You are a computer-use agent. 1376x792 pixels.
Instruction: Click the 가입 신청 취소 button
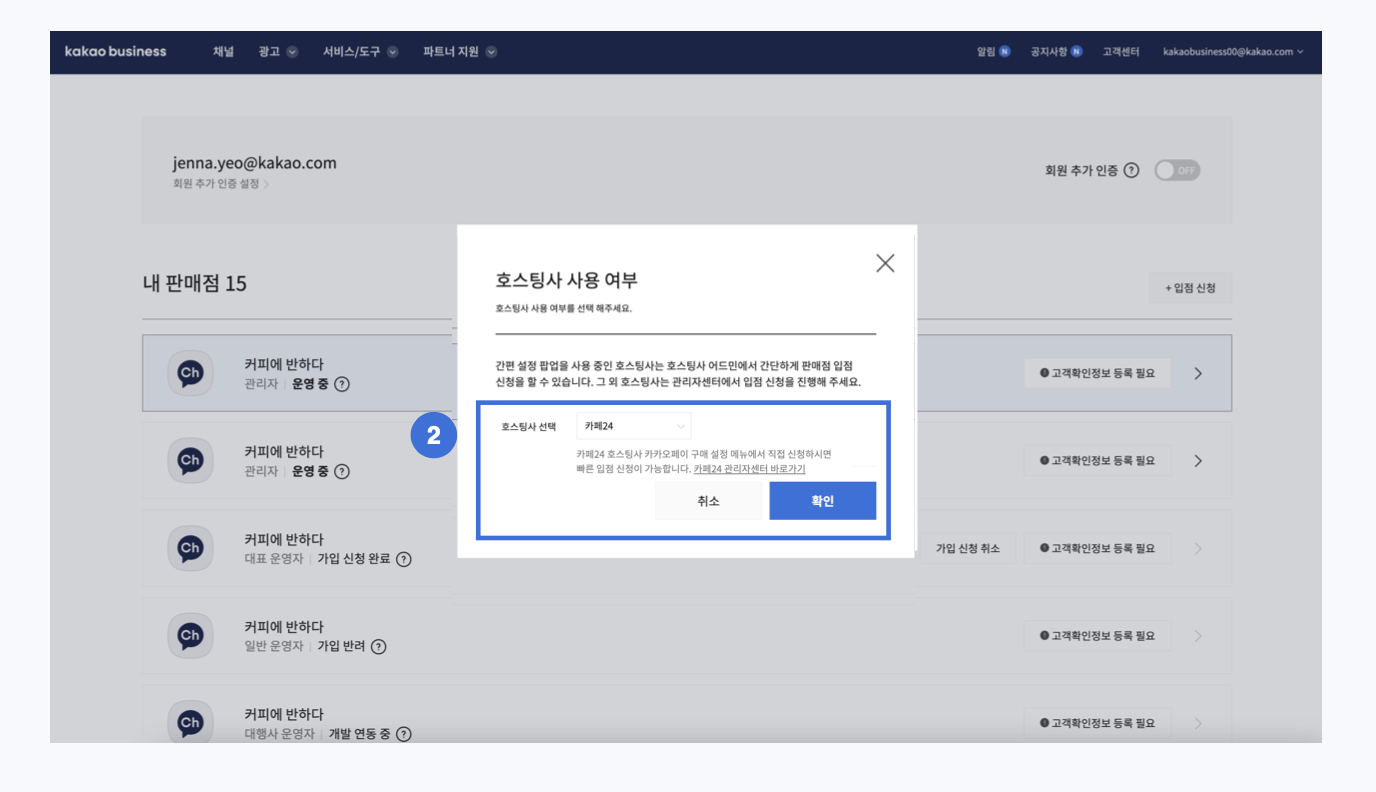click(x=967, y=548)
